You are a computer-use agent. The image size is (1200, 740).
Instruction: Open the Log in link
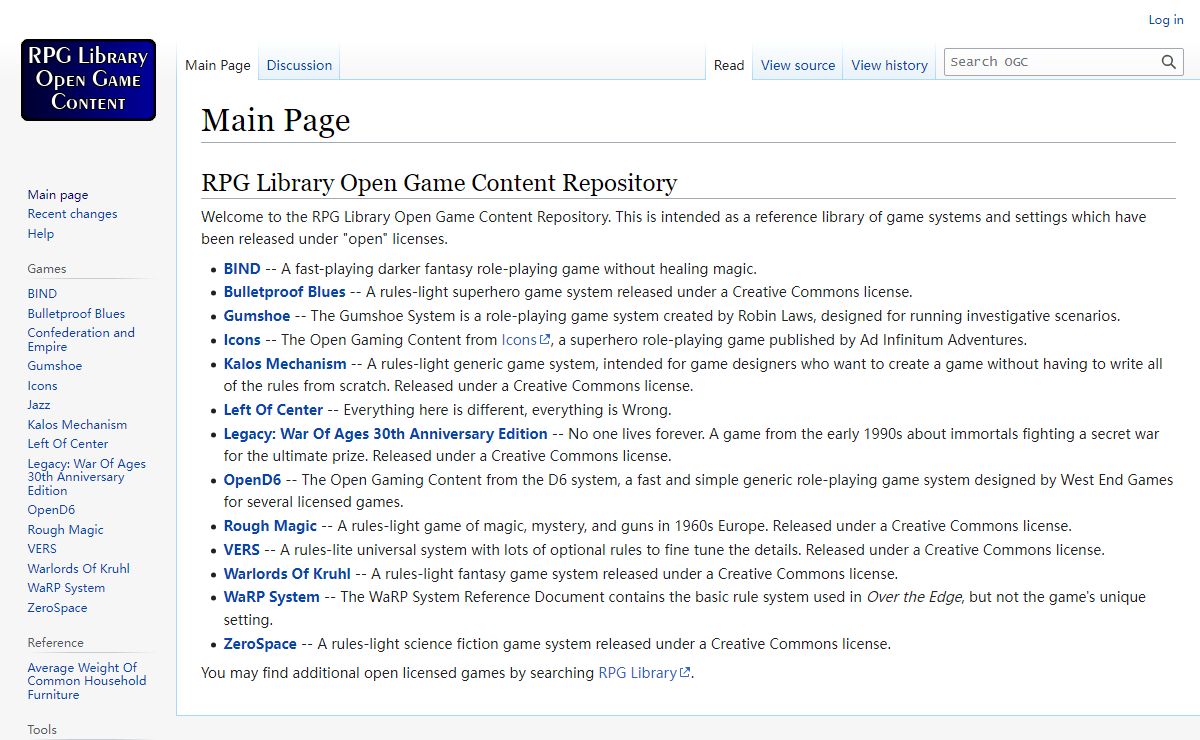[x=1166, y=20]
